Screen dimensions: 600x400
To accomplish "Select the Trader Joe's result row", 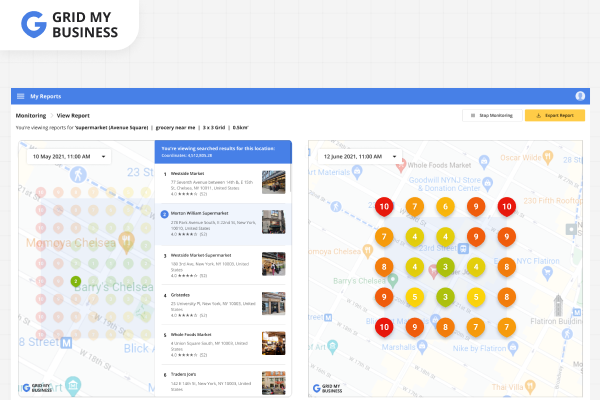I will click(x=223, y=381).
